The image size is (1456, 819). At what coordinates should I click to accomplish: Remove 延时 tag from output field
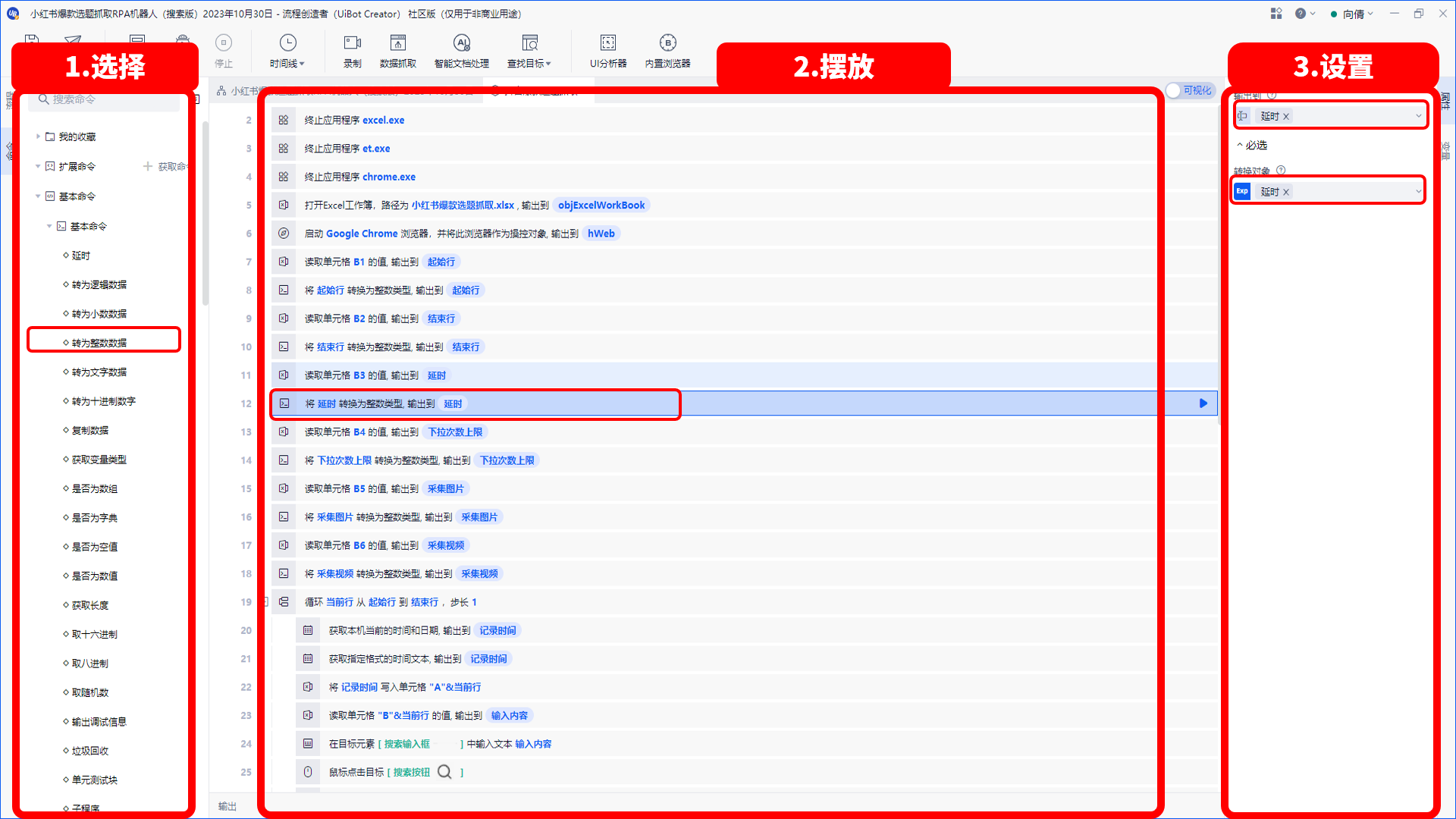pos(1286,116)
